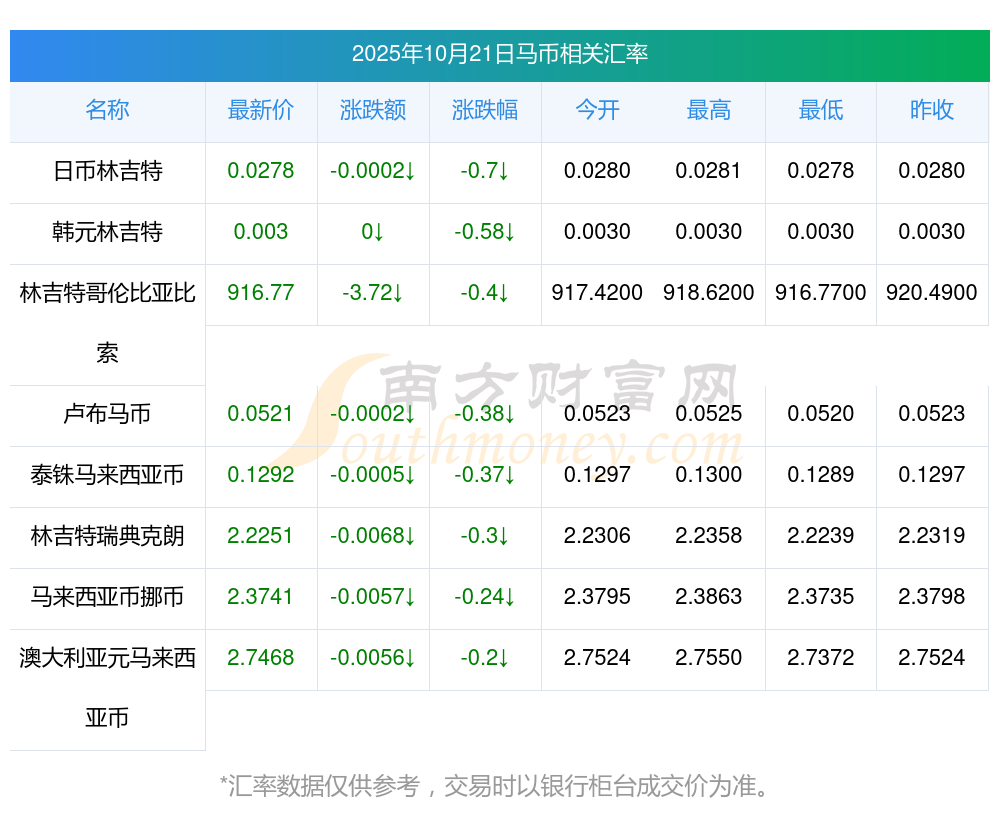Click change amount -0.0057↓

click(x=373, y=597)
